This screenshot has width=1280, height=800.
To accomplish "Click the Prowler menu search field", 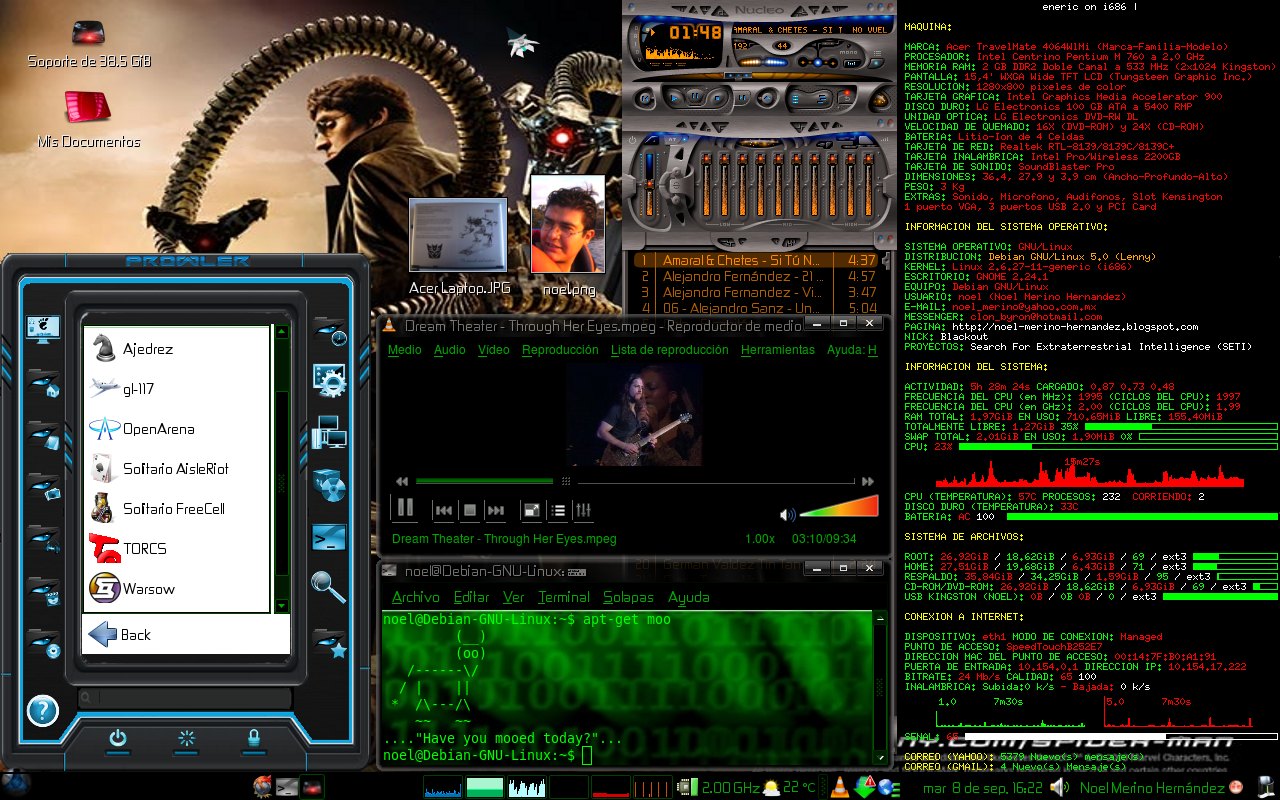I will [x=186, y=697].
